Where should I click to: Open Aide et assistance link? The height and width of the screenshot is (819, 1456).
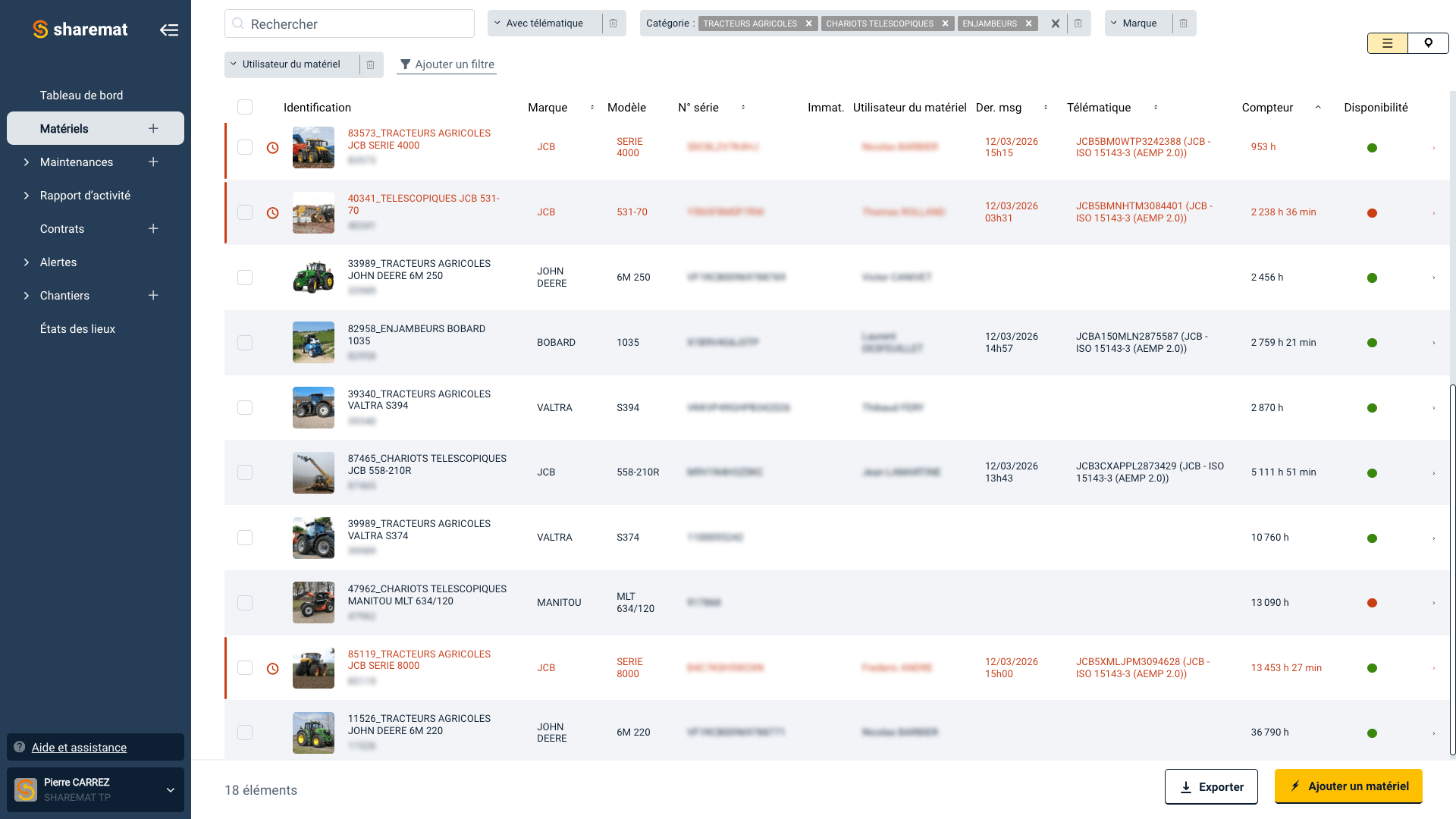pyautogui.click(x=79, y=748)
